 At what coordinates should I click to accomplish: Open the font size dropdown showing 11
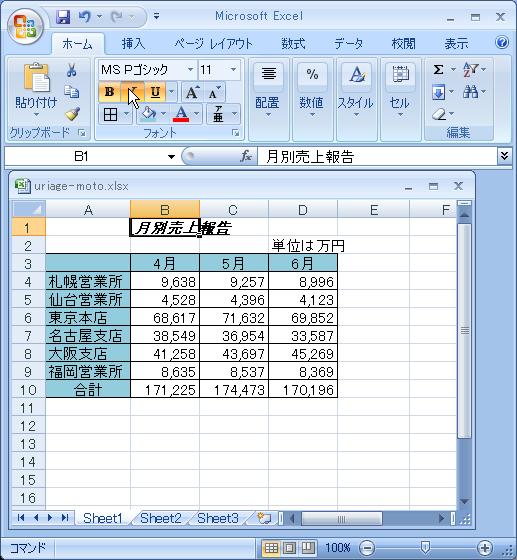pos(234,69)
